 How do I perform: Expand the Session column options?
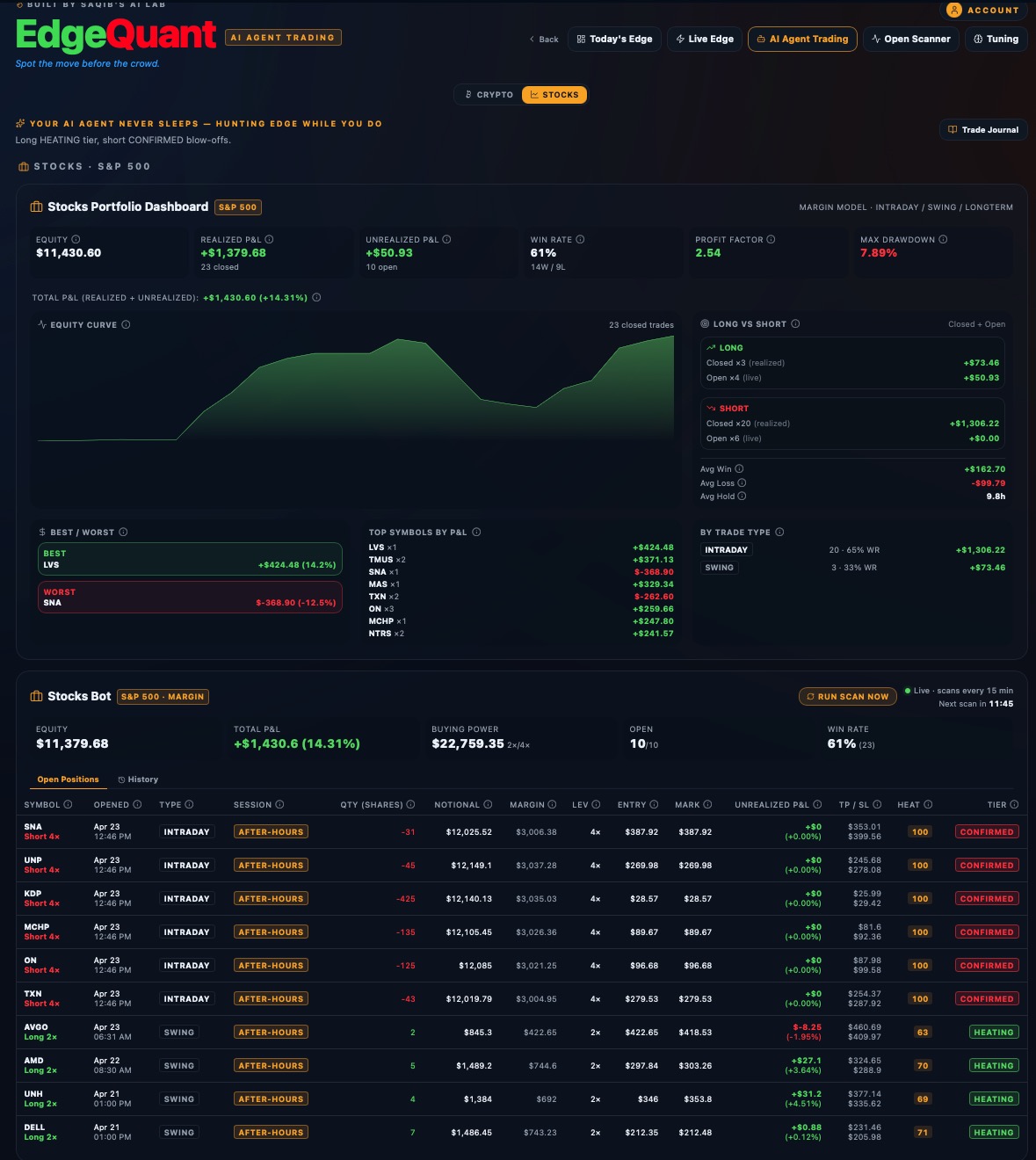[279, 804]
